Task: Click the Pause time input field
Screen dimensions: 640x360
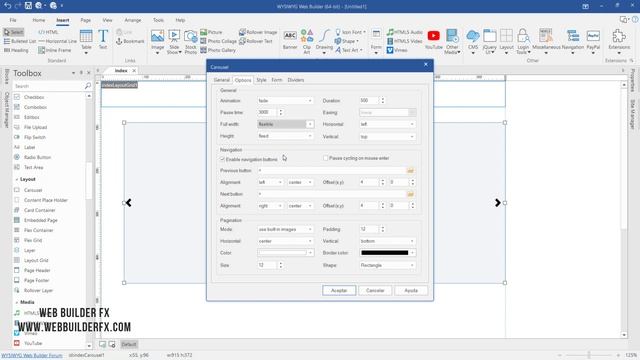Action: click(267, 112)
